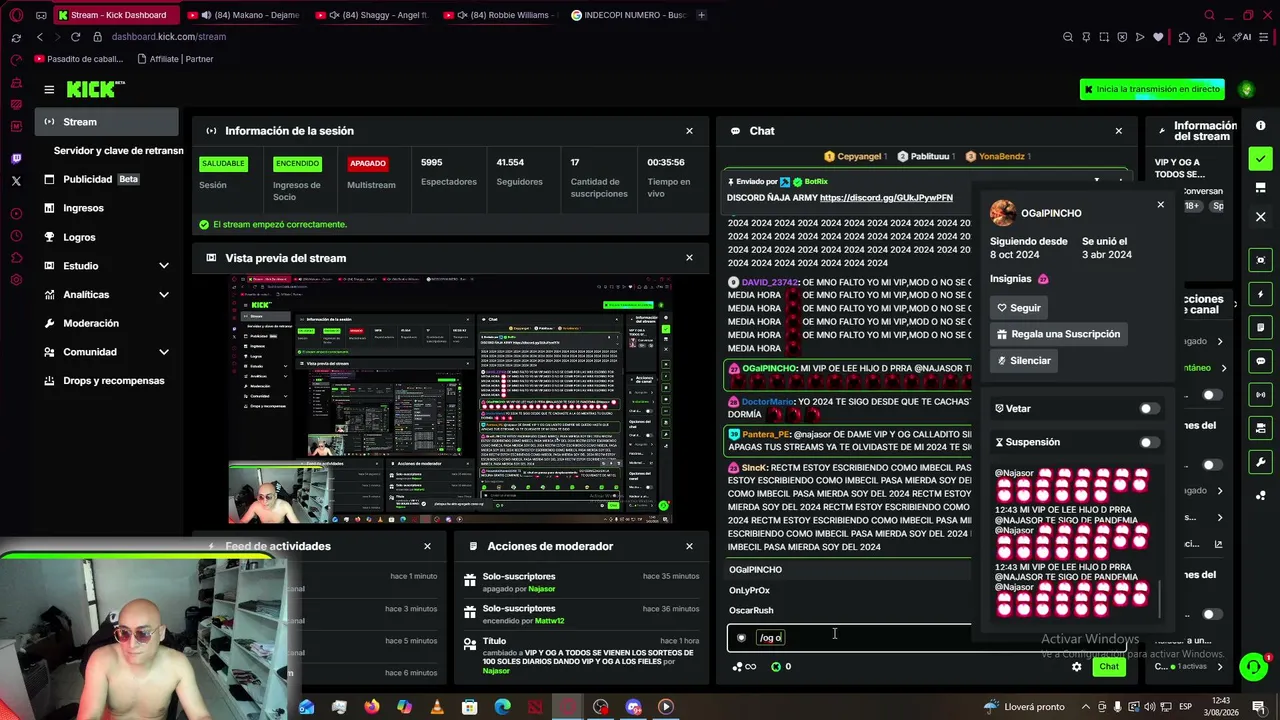Close Vista previa del stream panel

(689, 258)
